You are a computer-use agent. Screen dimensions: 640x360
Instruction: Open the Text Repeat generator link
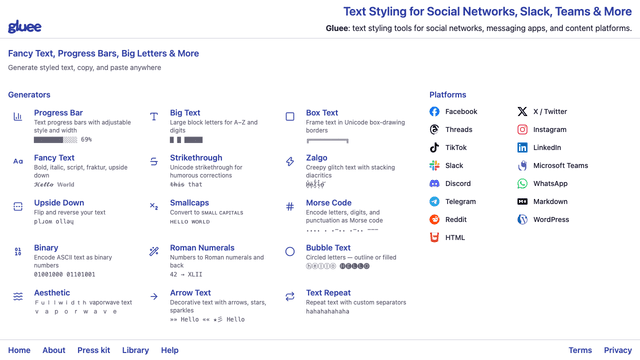pyautogui.click(x=328, y=292)
